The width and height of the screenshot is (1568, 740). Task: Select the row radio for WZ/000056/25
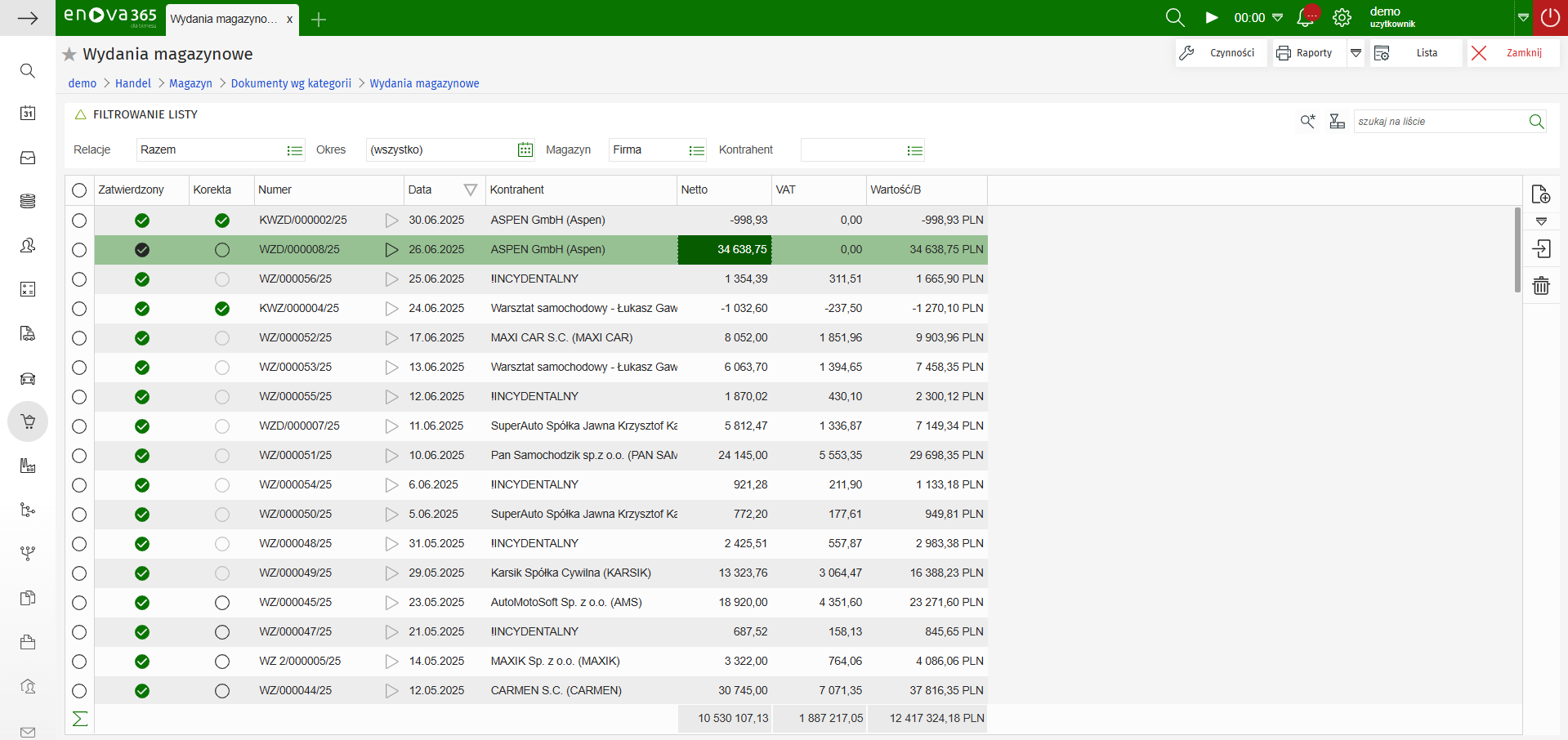coord(79,279)
